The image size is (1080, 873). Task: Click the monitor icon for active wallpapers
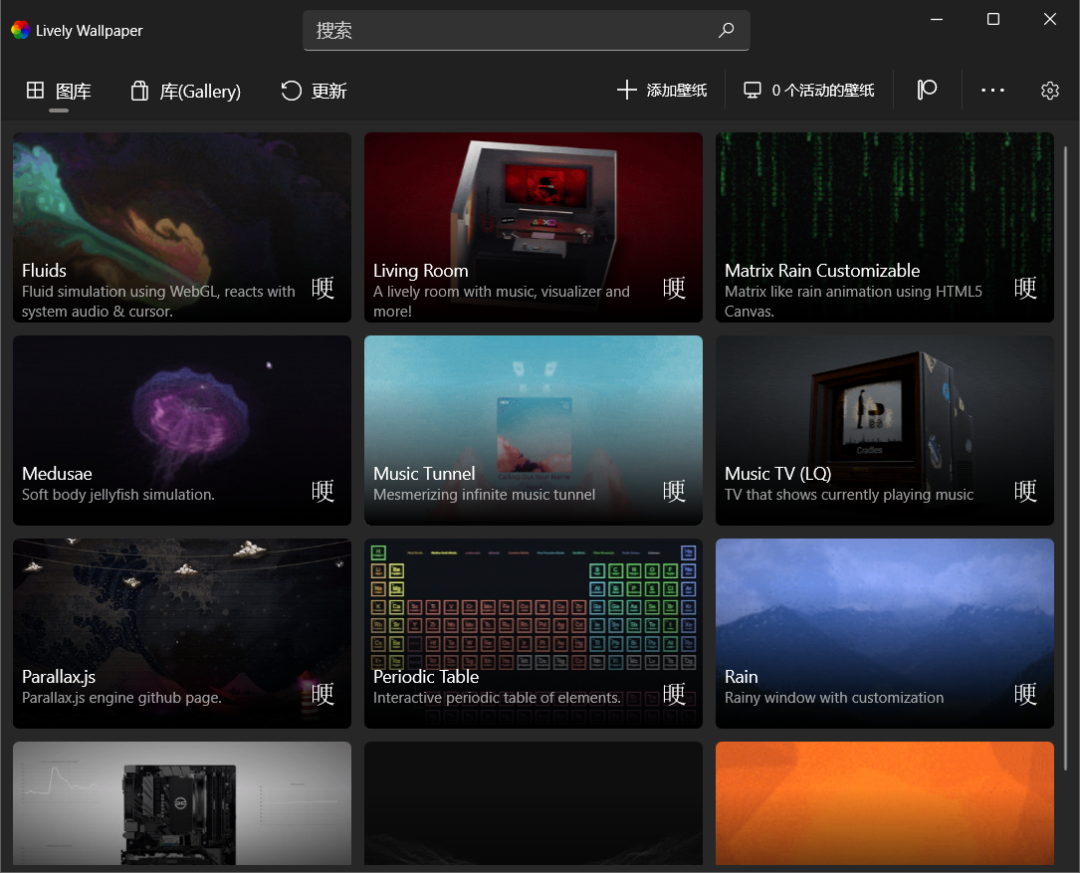pos(752,90)
